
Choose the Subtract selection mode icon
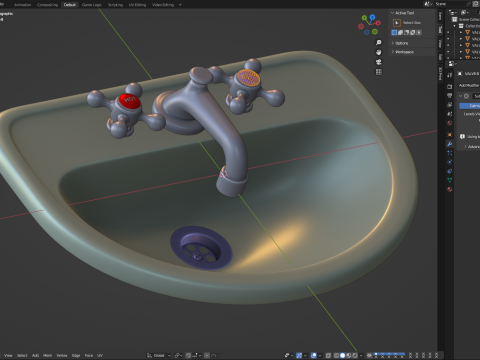tap(407, 32)
